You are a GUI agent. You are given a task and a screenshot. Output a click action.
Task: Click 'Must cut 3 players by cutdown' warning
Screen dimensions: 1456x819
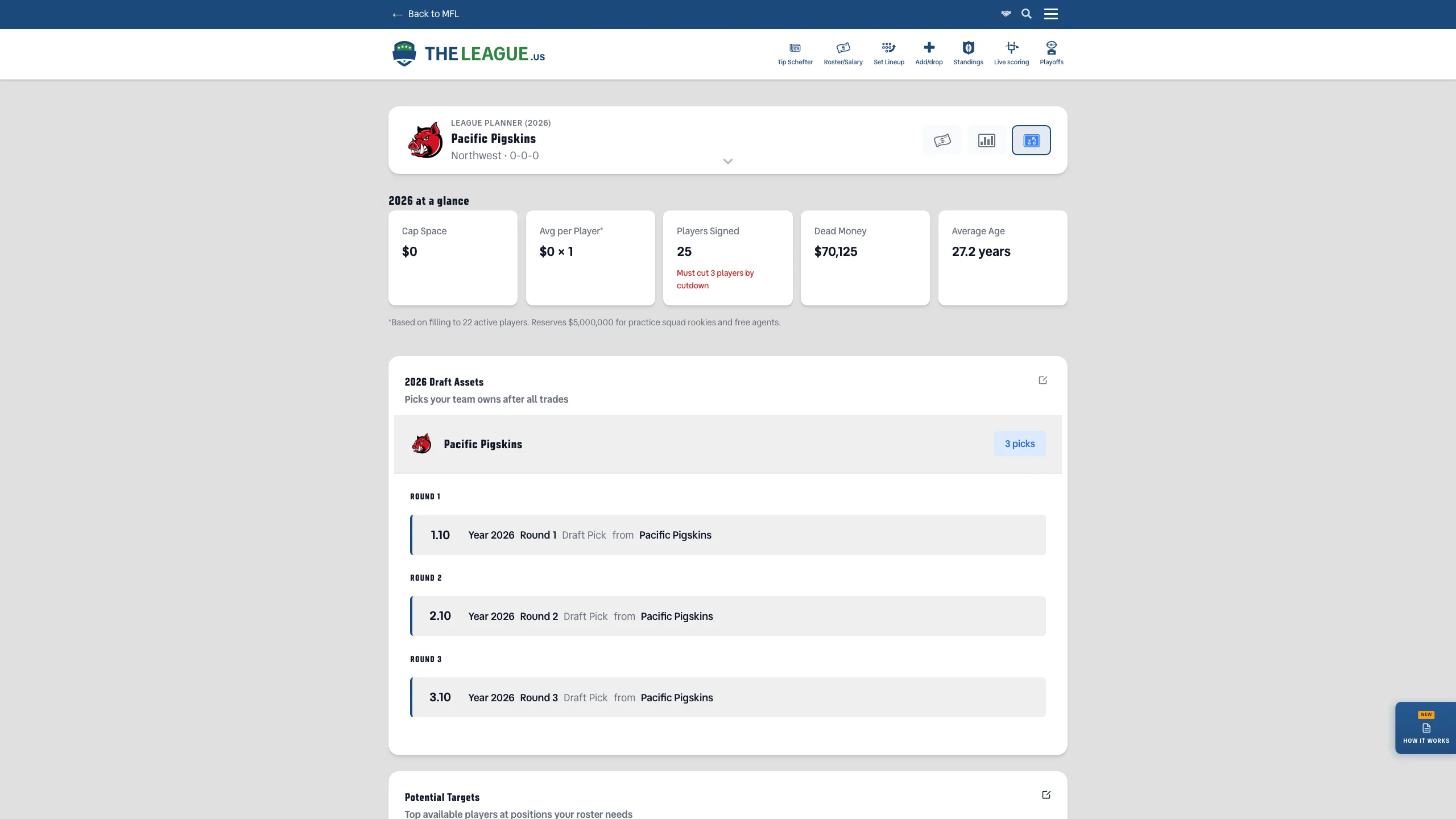(715, 279)
